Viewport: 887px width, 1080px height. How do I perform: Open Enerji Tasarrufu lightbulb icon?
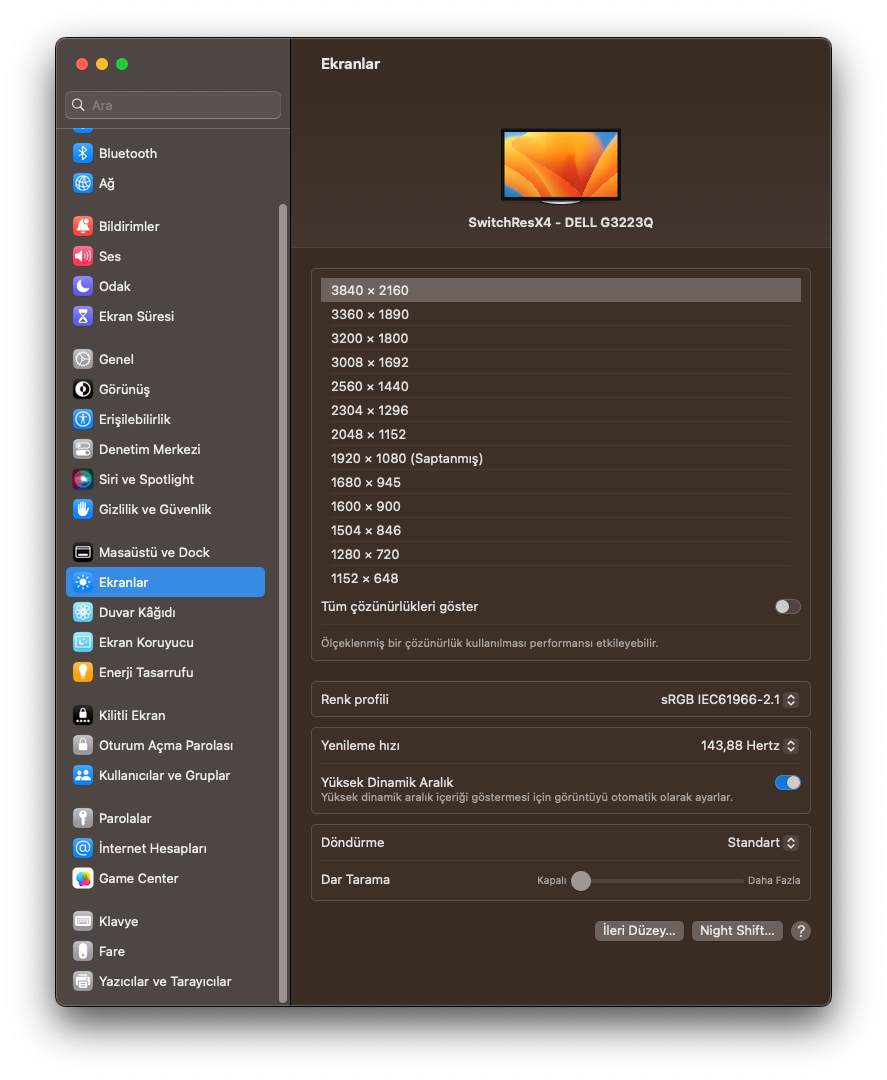point(83,672)
